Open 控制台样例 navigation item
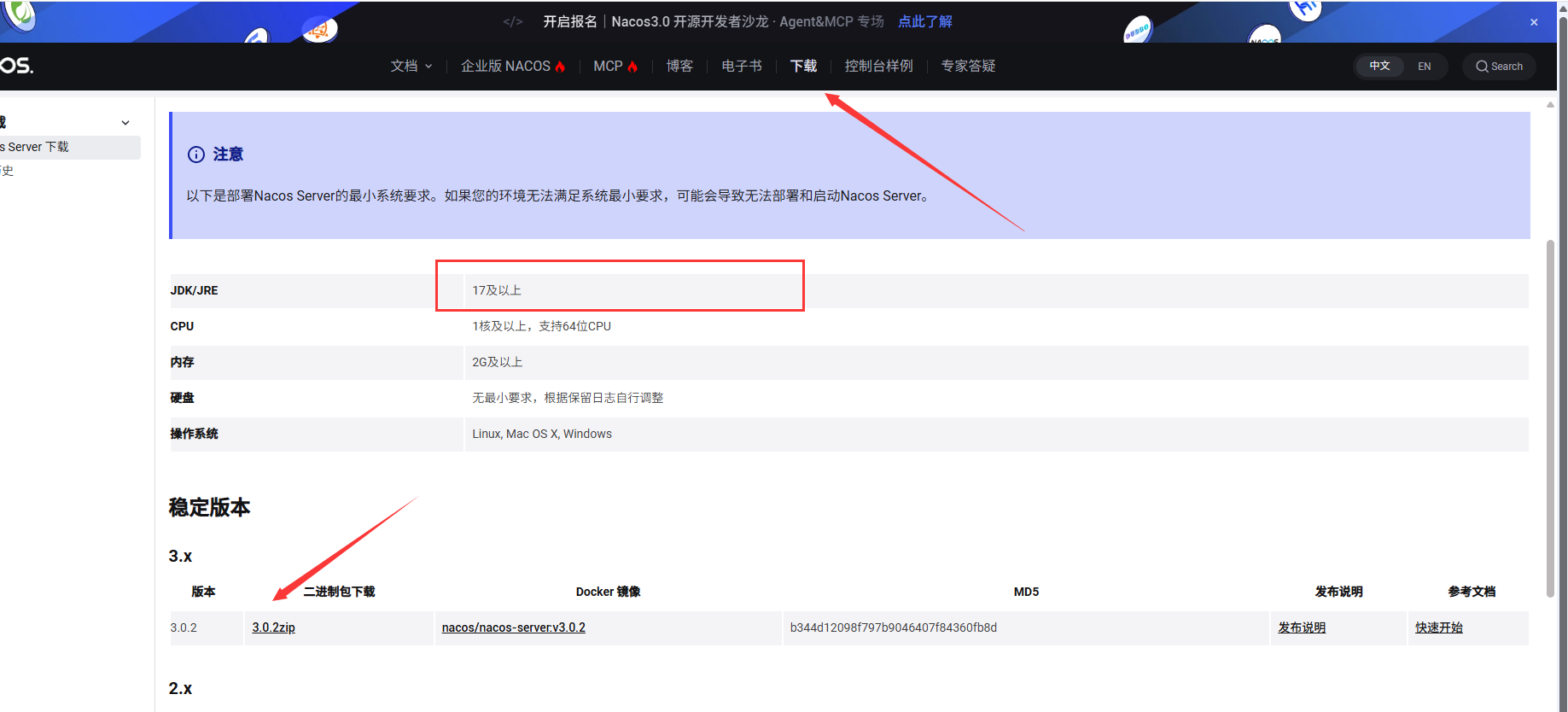Viewport: 1568px width, 712px height. (878, 66)
